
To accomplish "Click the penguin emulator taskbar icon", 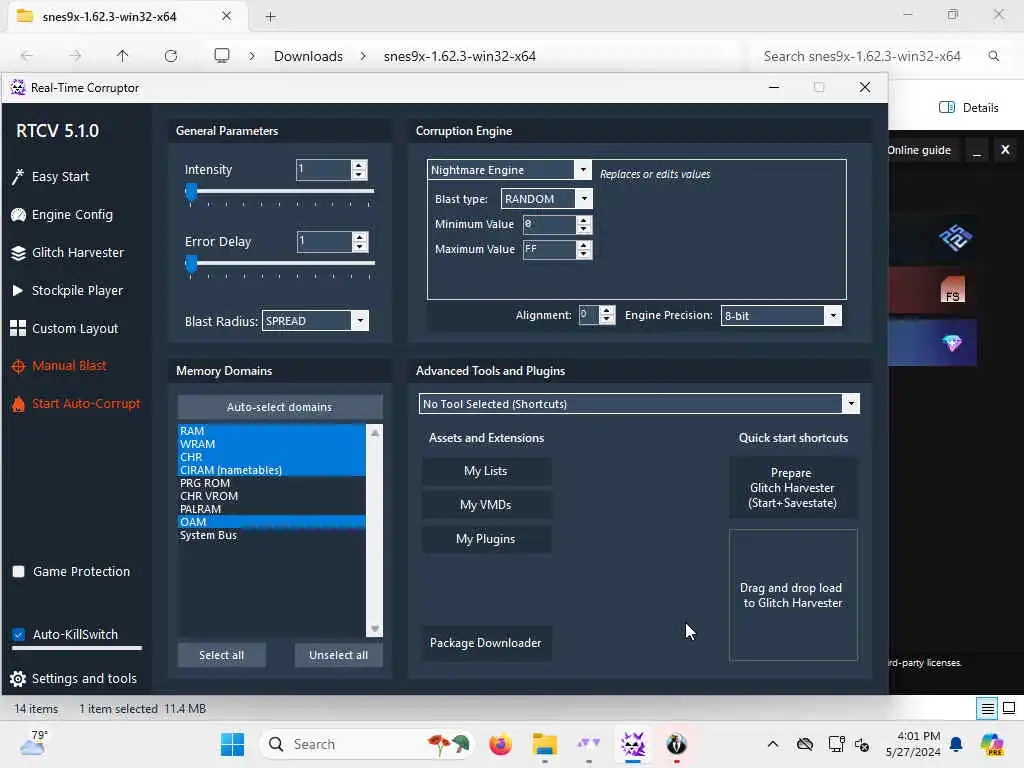I will click(677, 744).
